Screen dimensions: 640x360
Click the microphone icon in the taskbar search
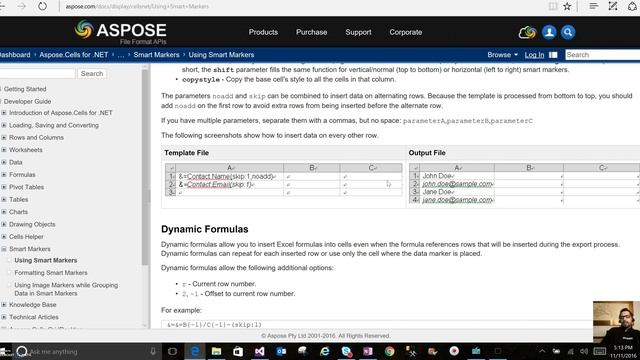153,351
